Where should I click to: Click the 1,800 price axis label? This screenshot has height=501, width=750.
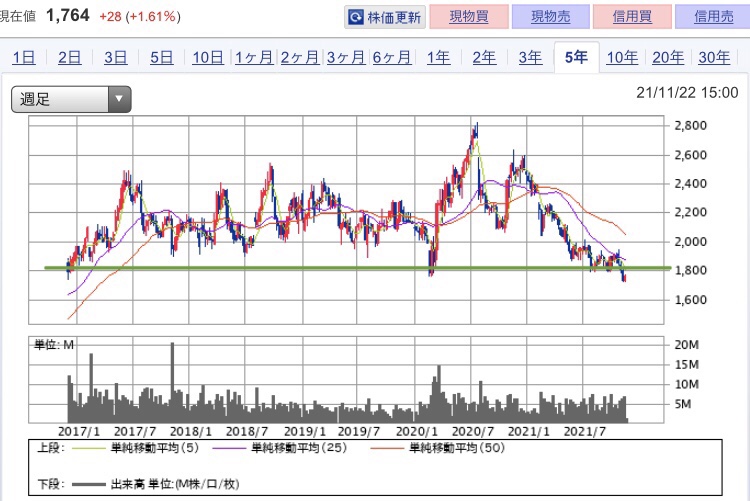tap(690, 270)
